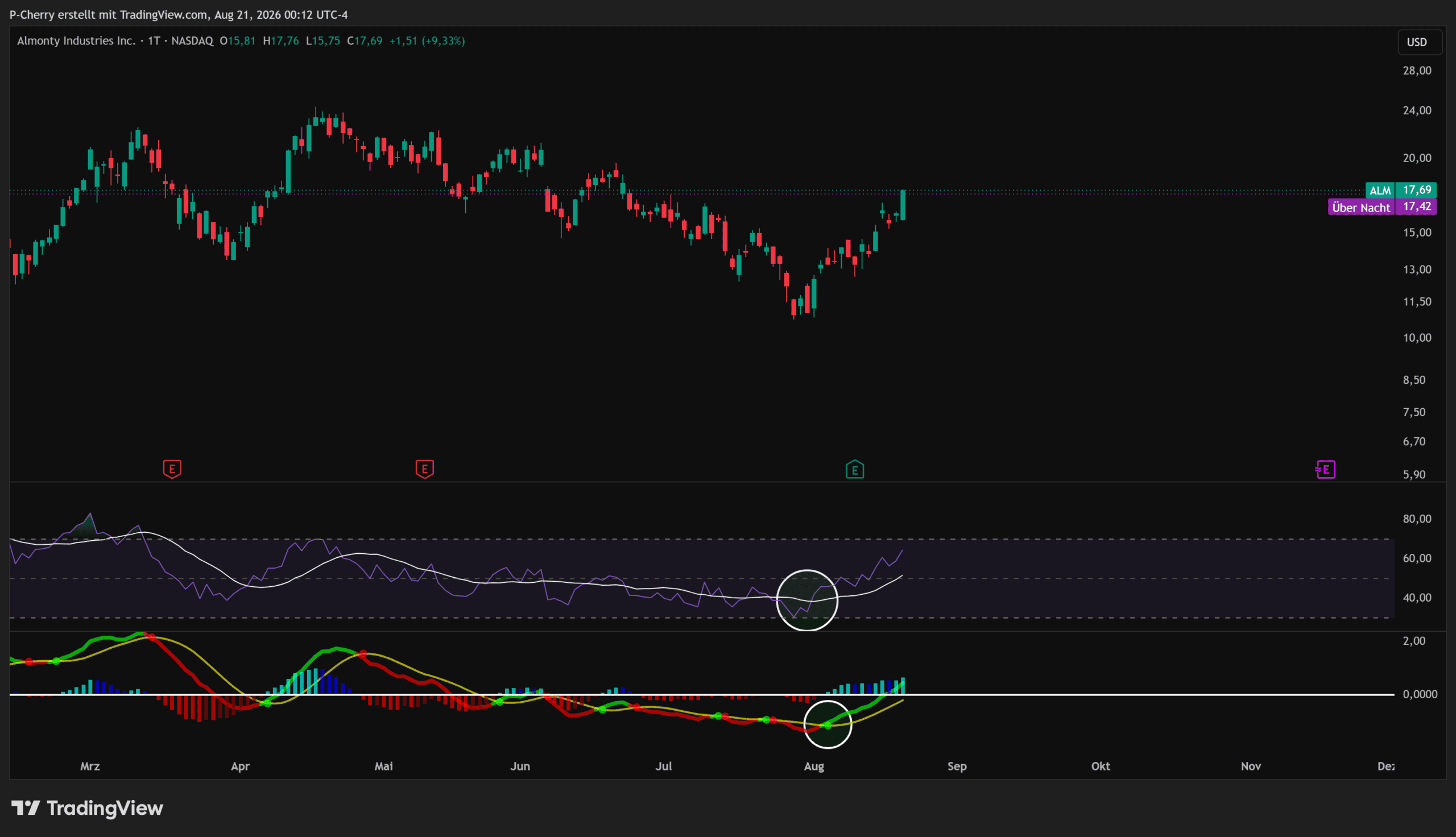Screen dimensions: 1456x837
Task: Click the 28,00 price axis label
Action: point(1417,71)
